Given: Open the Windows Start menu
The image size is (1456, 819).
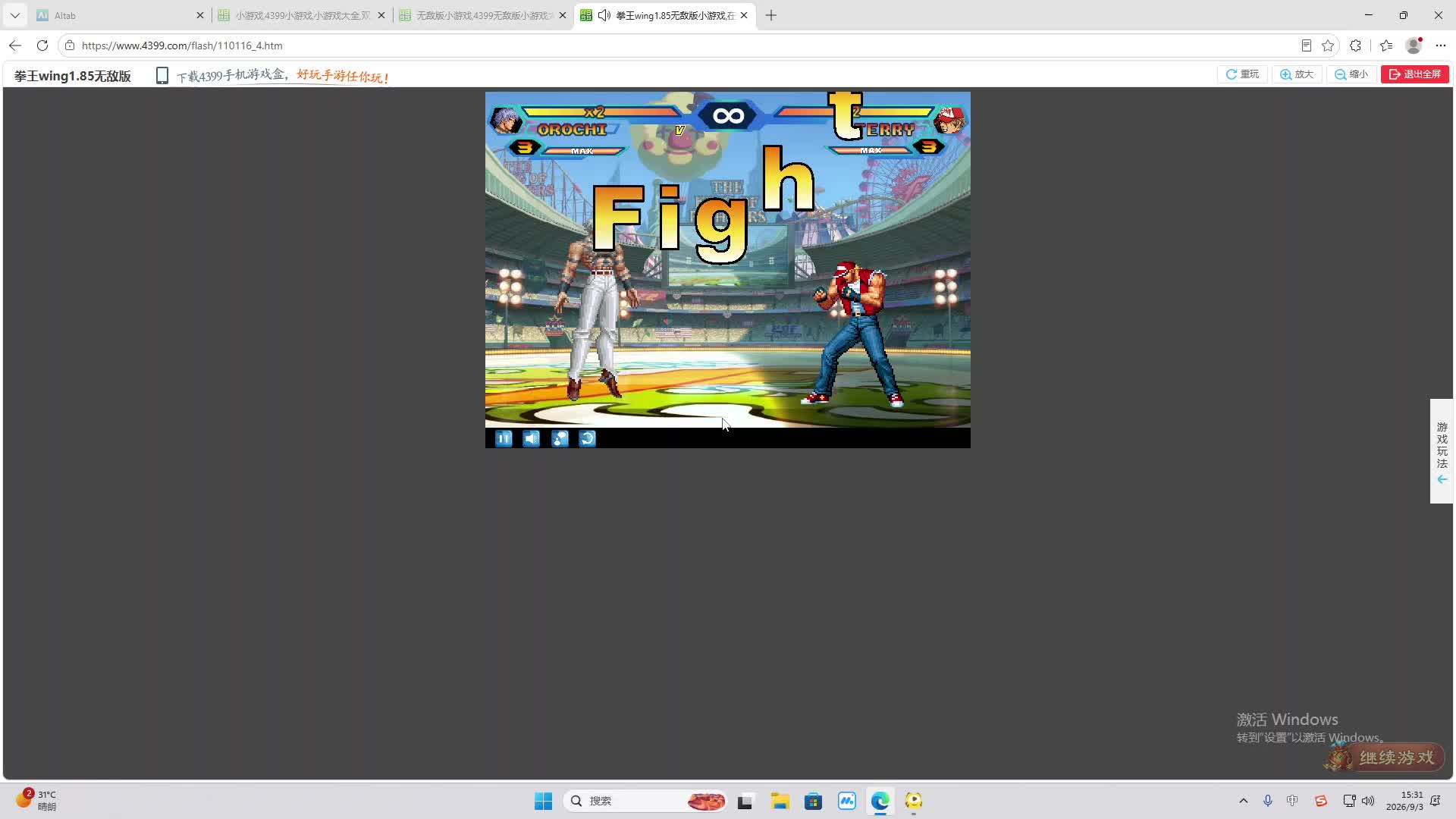Looking at the screenshot, I should coord(544,801).
